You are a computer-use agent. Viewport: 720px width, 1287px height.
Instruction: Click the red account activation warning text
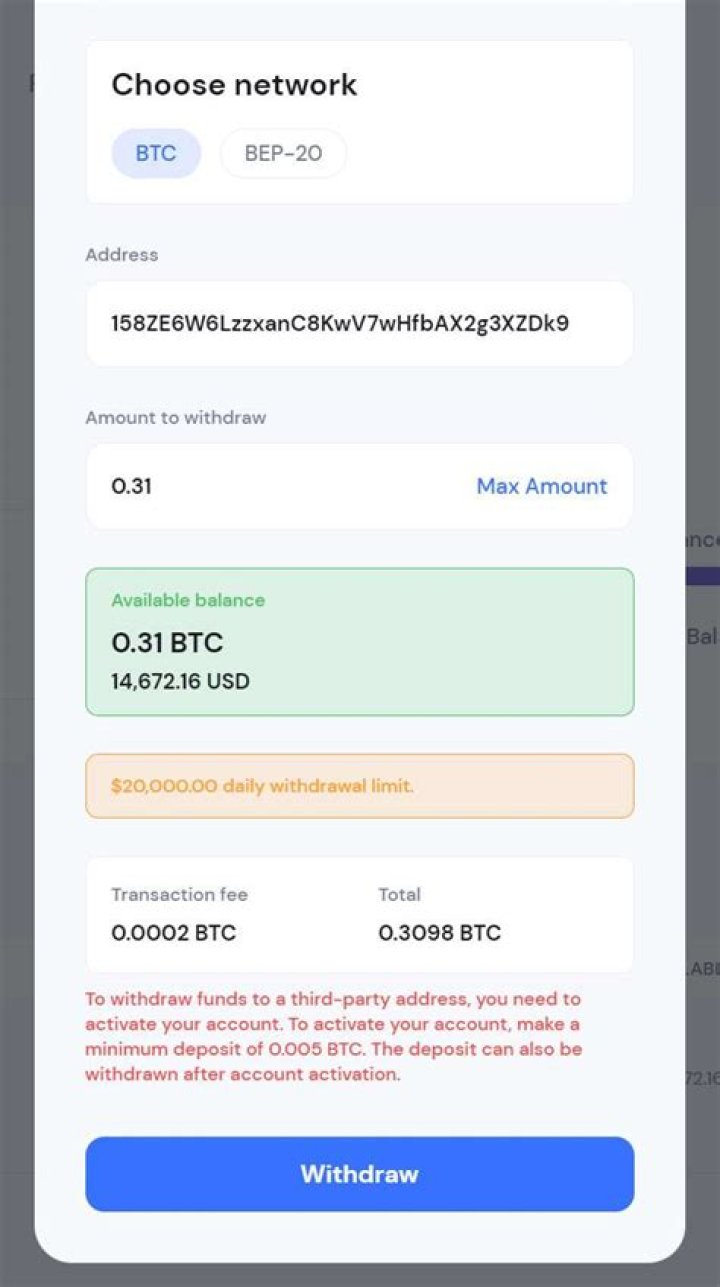pyautogui.click(x=332, y=1037)
